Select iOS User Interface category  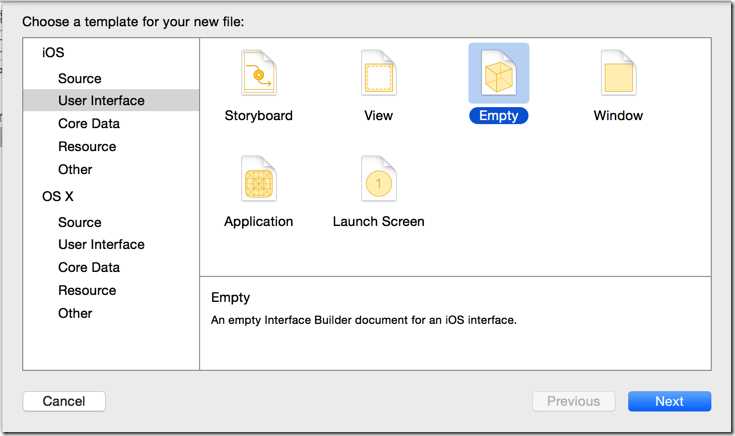coord(101,100)
